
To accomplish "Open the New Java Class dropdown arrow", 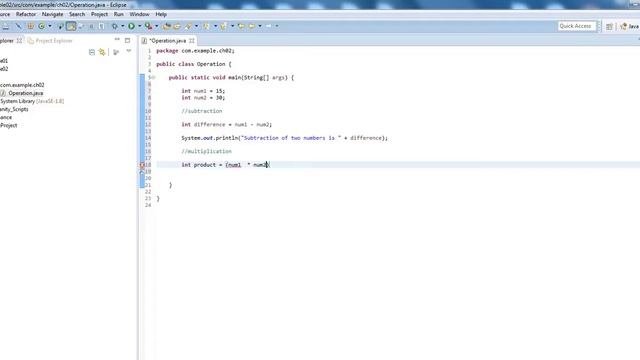I will point(50,26).
